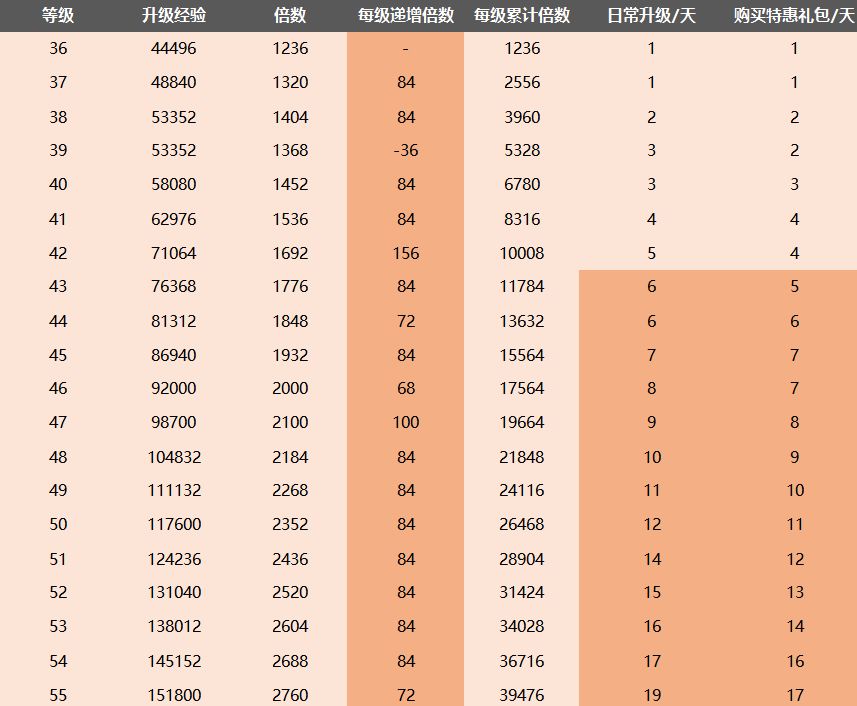
Task: Select the 每级递增倍数 column header
Action: 406,15
